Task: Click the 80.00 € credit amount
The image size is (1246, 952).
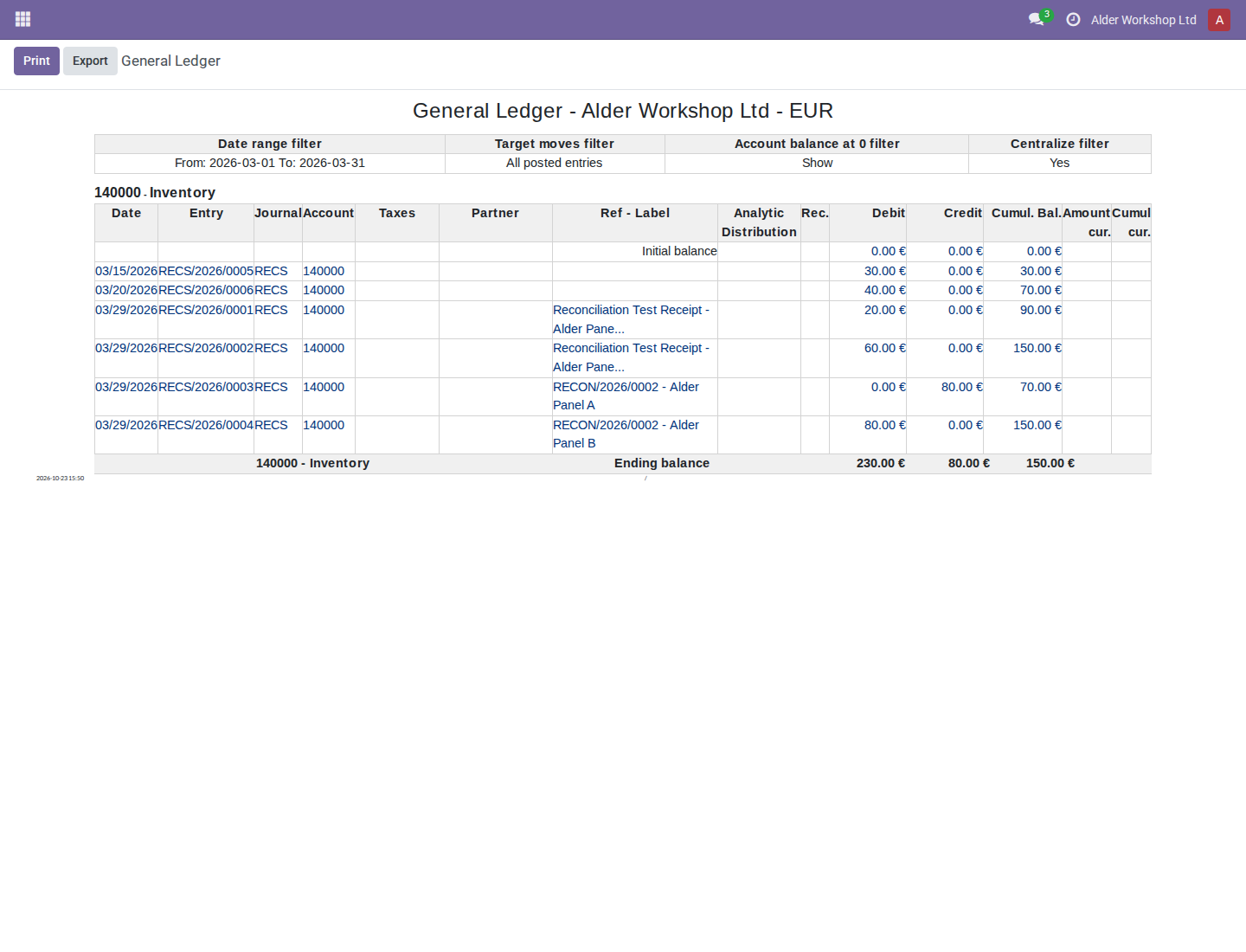Action: tap(962, 387)
